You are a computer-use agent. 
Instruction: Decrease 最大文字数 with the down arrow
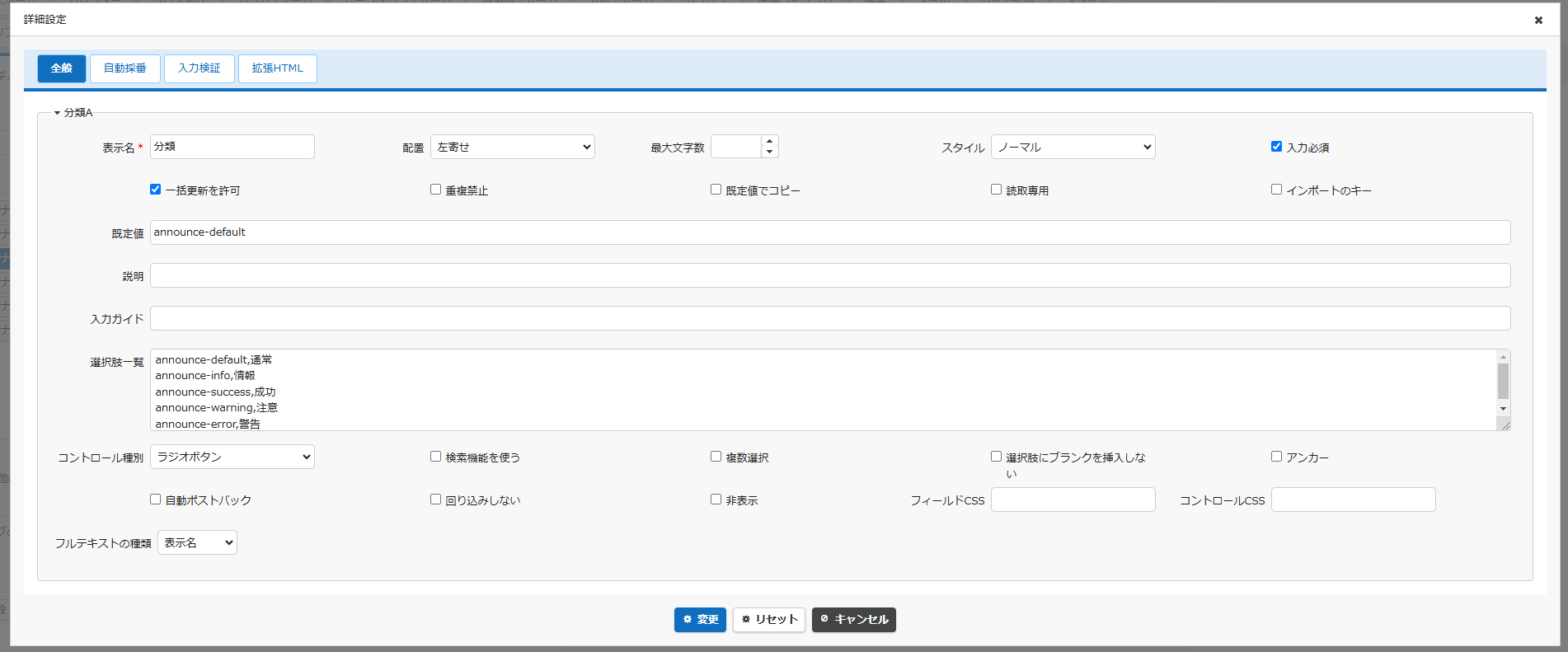click(x=770, y=152)
